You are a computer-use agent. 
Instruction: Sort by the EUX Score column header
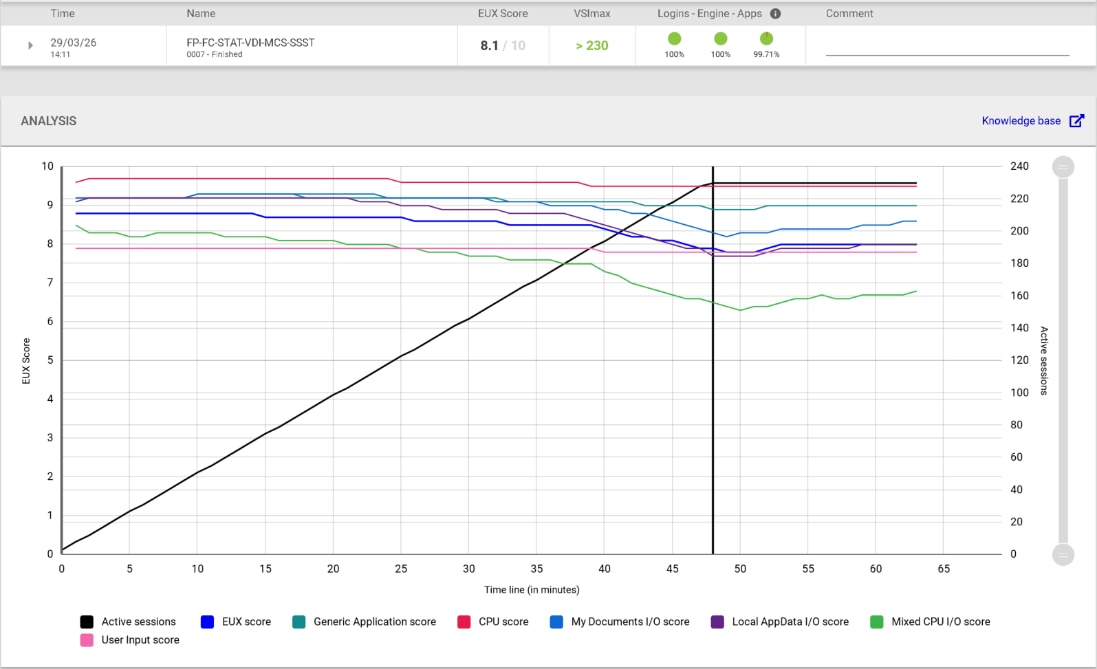click(x=502, y=13)
